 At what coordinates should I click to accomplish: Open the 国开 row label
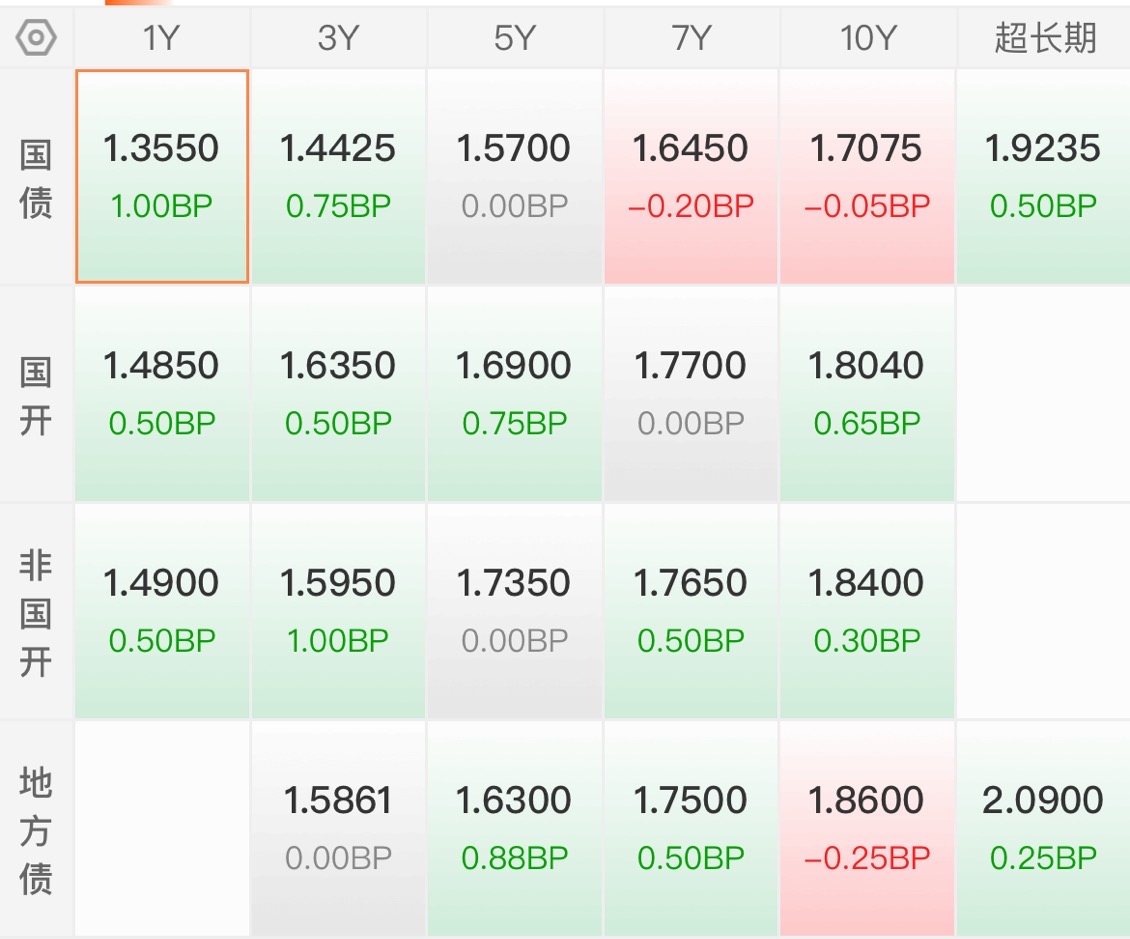click(x=36, y=395)
